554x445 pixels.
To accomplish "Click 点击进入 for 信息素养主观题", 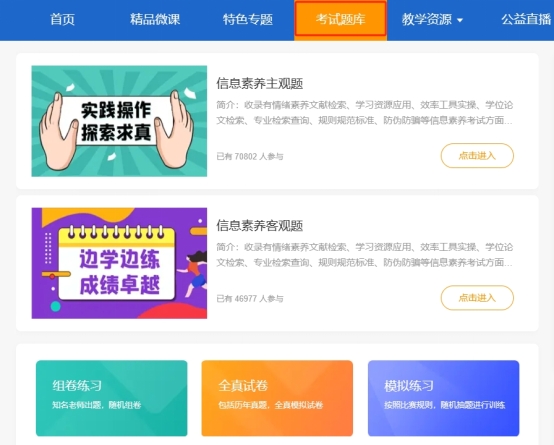I will (477, 156).
